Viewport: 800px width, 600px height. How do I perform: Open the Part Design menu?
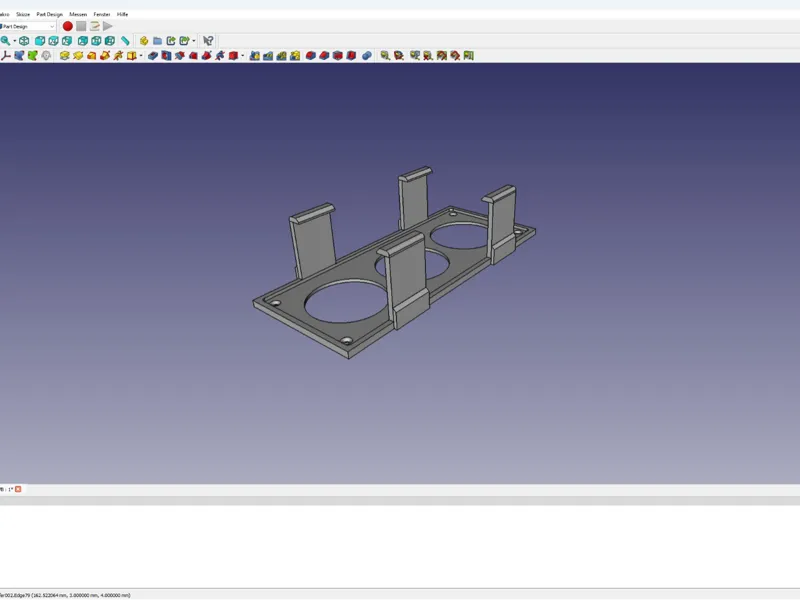coord(49,14)
